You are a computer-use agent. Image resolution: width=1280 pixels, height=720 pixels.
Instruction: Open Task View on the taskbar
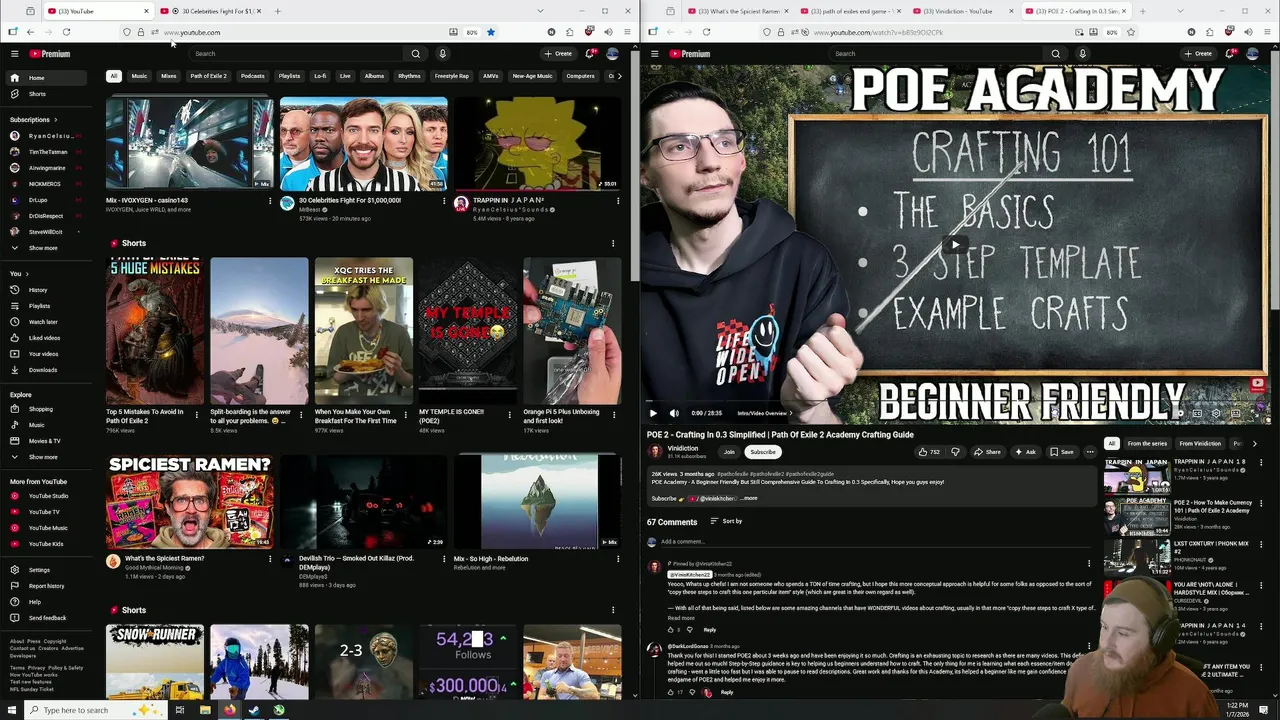(180, 710)
